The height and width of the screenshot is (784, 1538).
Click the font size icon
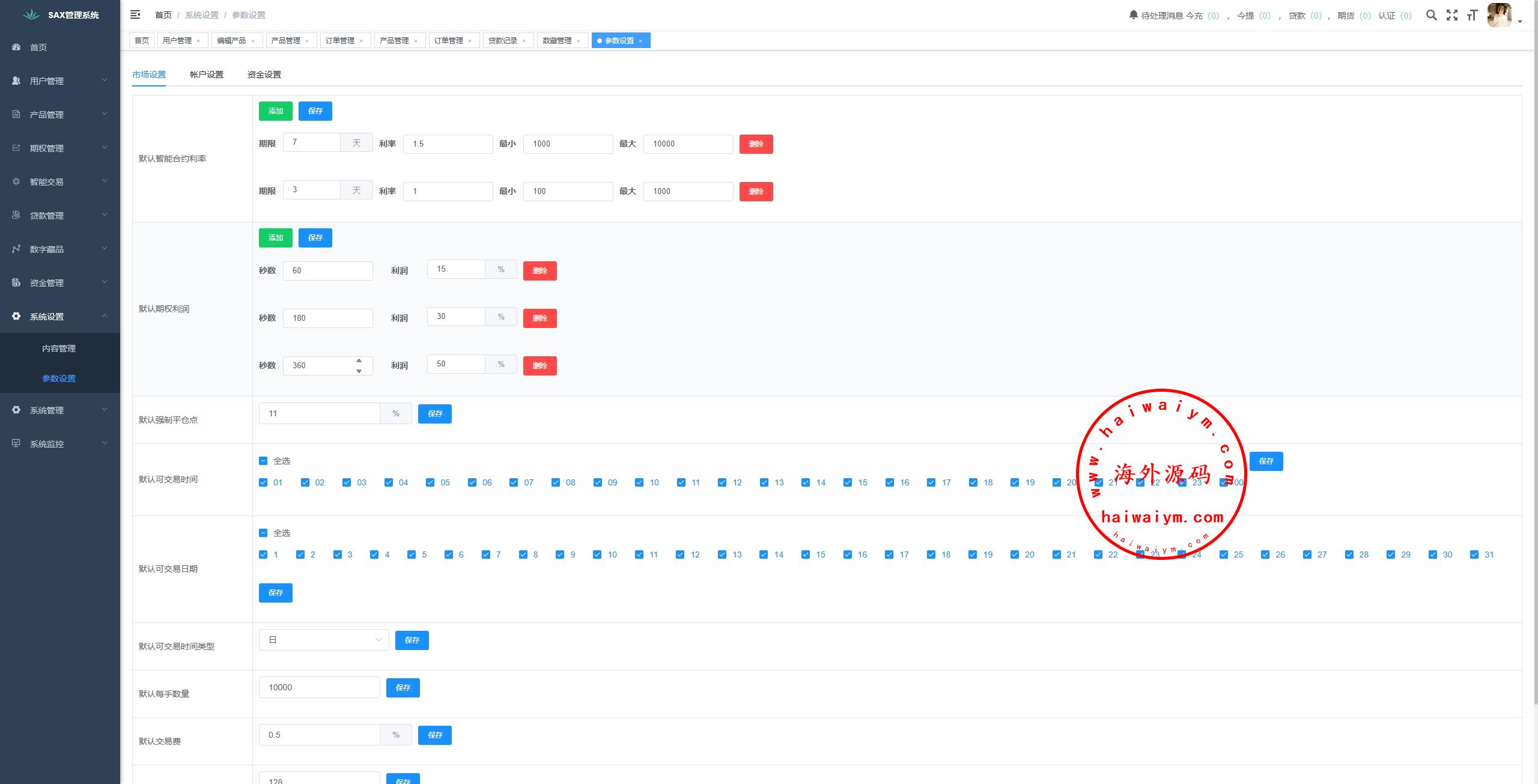(1472, 15)
